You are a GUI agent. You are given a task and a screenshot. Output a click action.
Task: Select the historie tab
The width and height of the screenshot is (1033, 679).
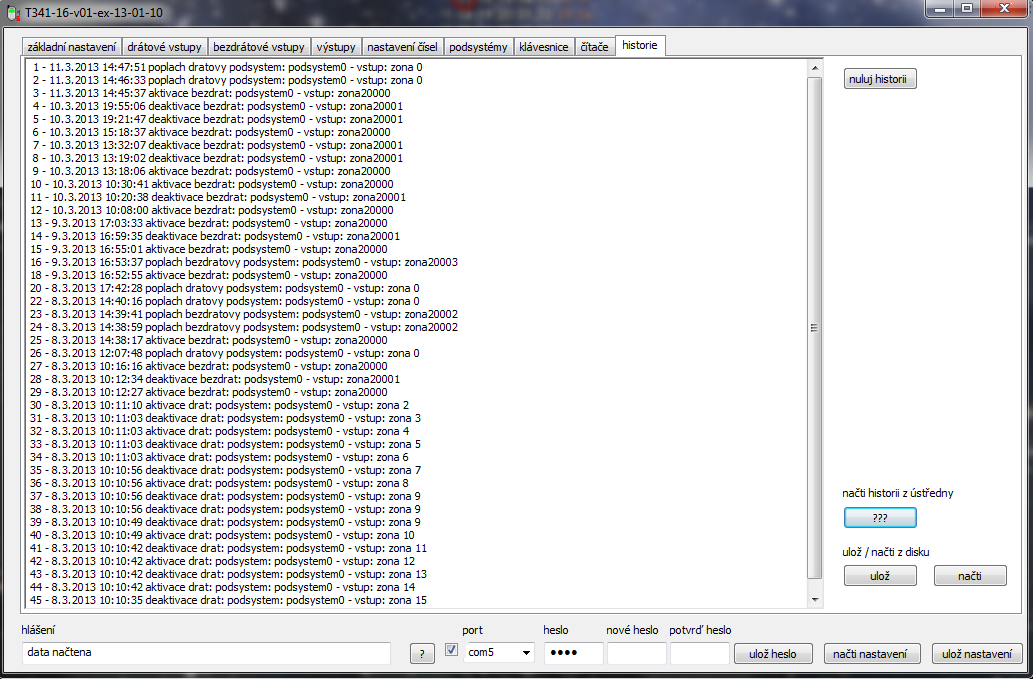point(640,45)
